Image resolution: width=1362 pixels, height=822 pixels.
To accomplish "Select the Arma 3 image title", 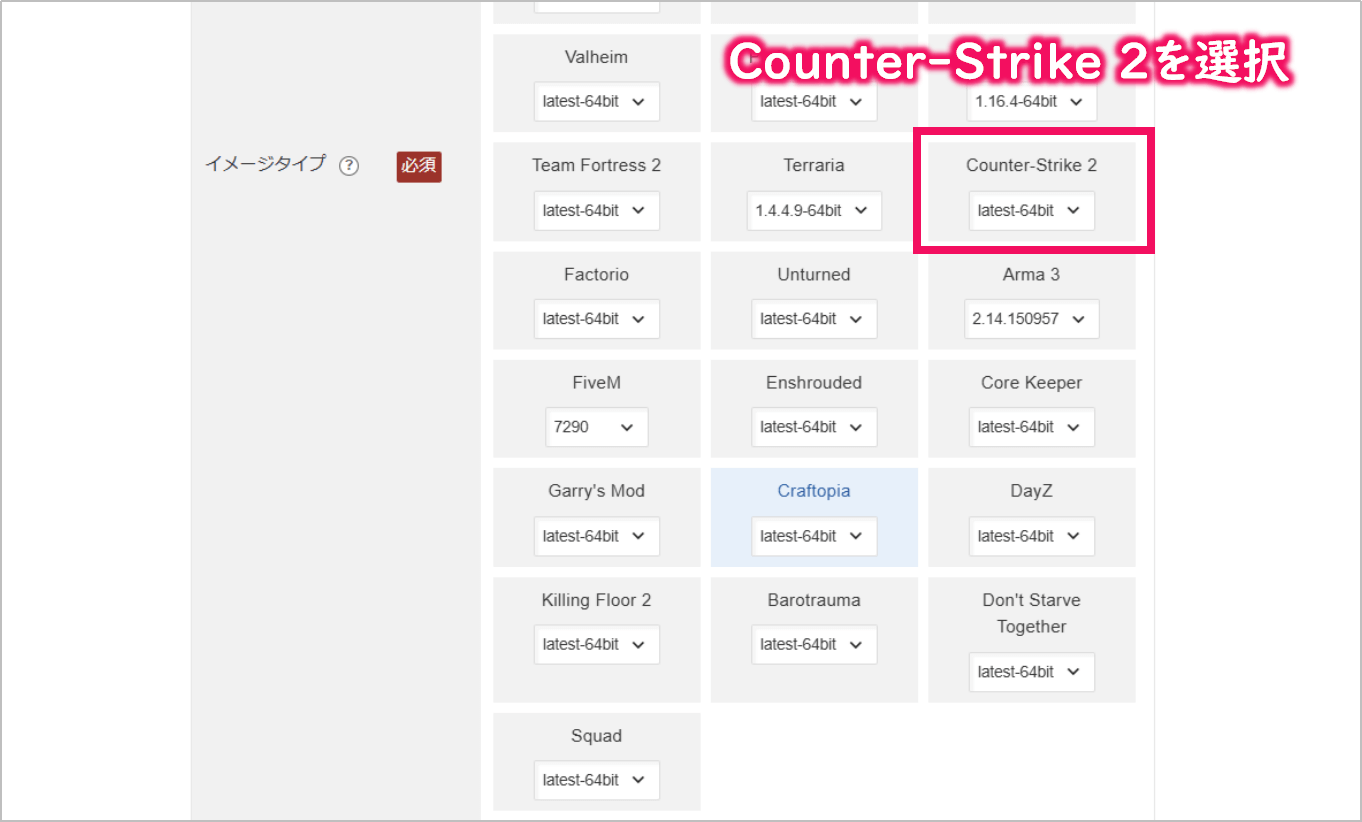I will [1031, 274].
